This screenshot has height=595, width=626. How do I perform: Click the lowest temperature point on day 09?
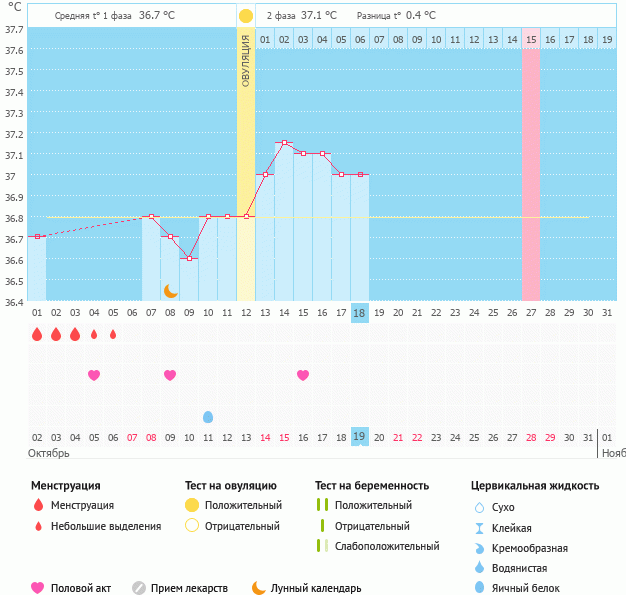coord(189,258)
